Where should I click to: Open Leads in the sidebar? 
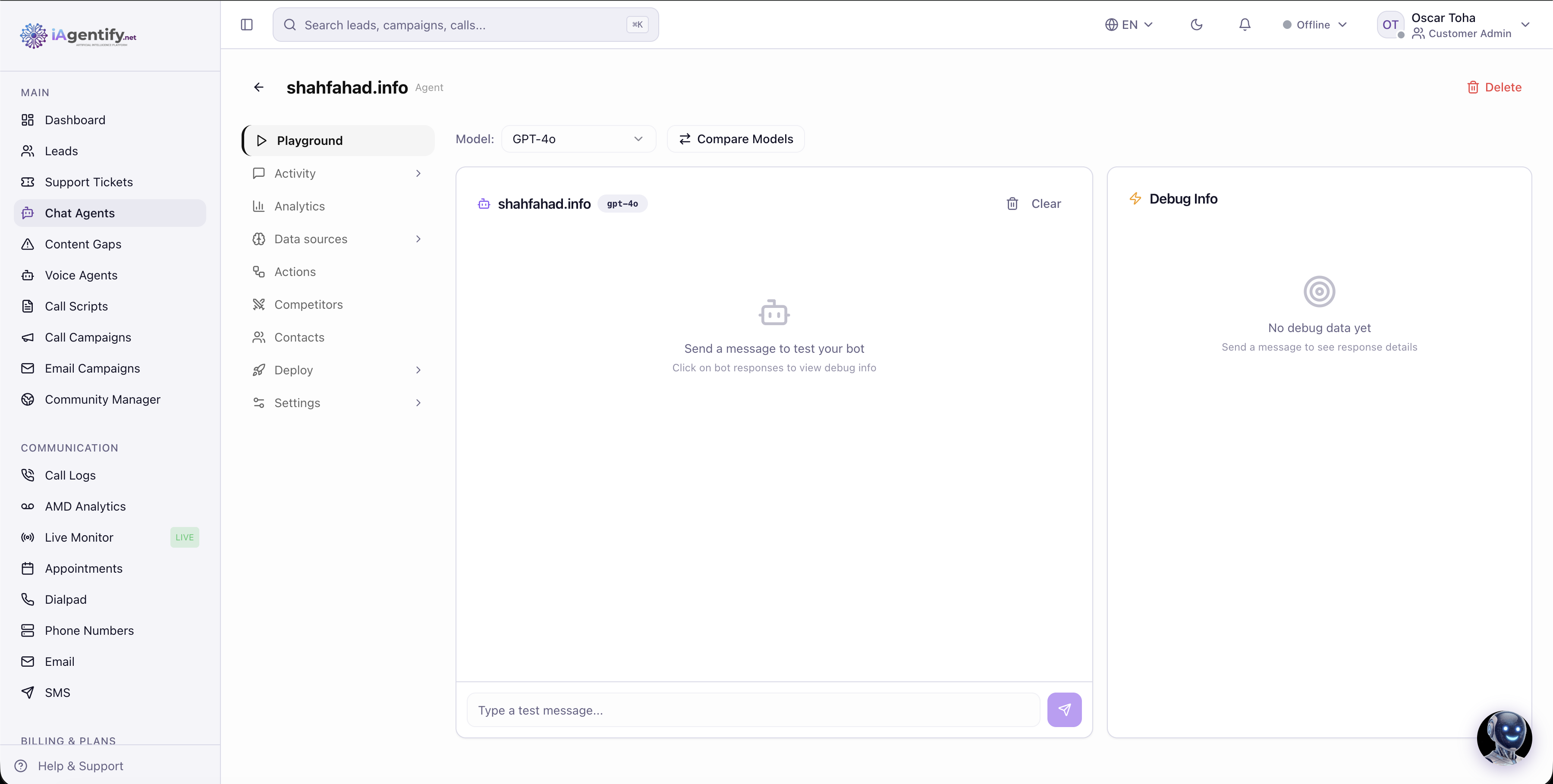click(x=110, y=151)
